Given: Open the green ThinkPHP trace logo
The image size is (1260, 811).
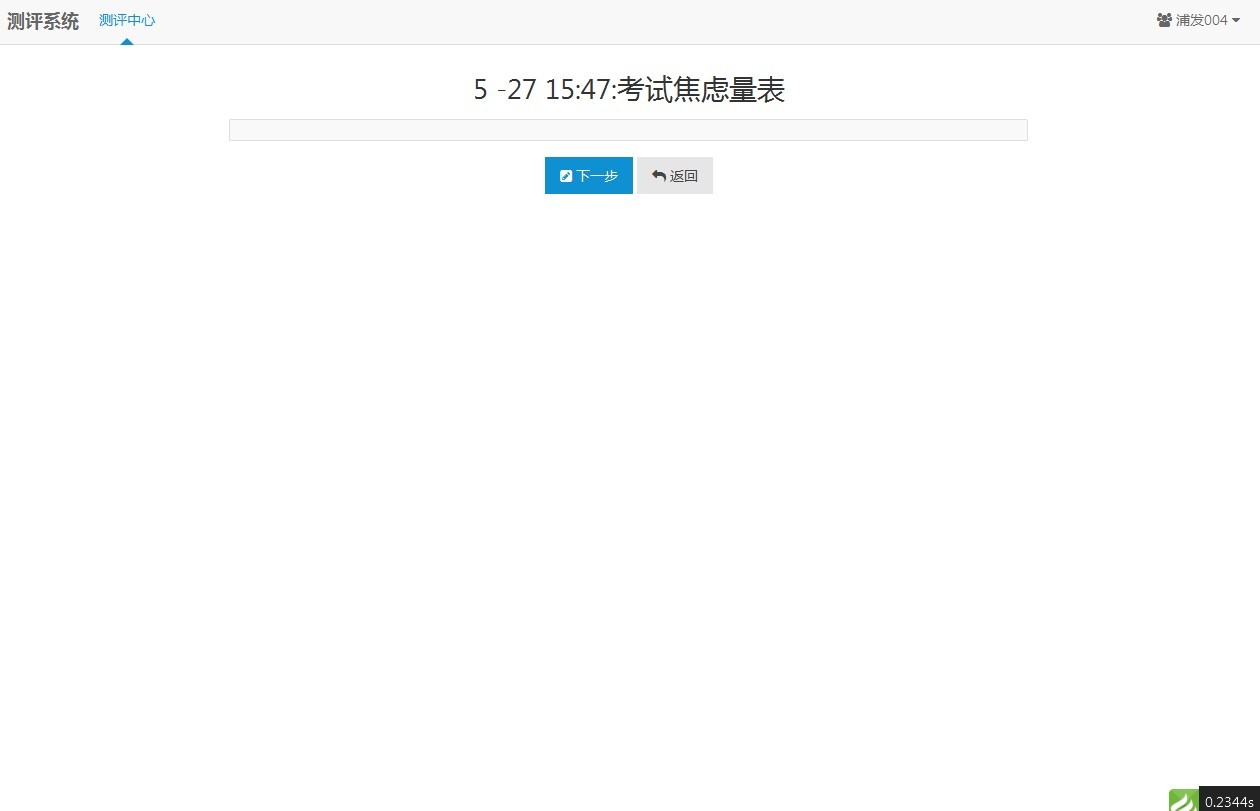Looking at the screenshot, I should [x=1184, y=800].
